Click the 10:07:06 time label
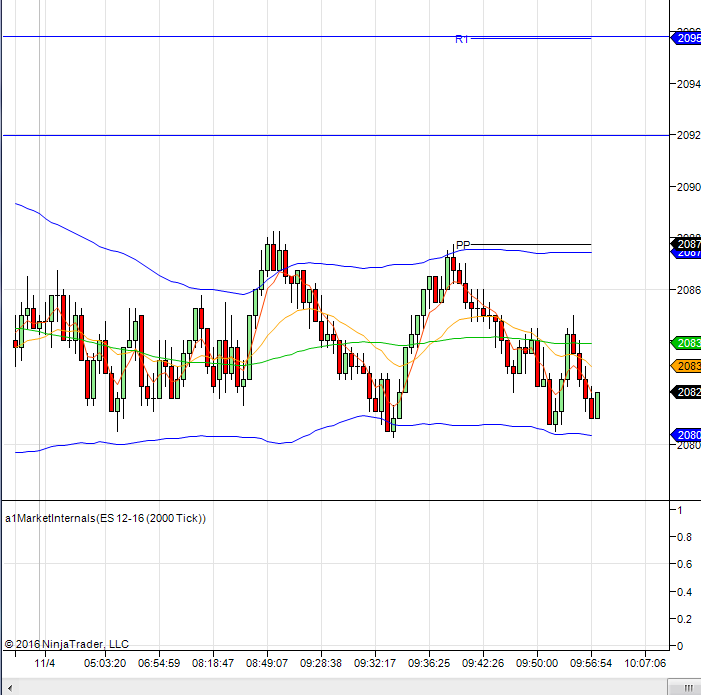The image size is (701, 695). click(x=645, y=663)
